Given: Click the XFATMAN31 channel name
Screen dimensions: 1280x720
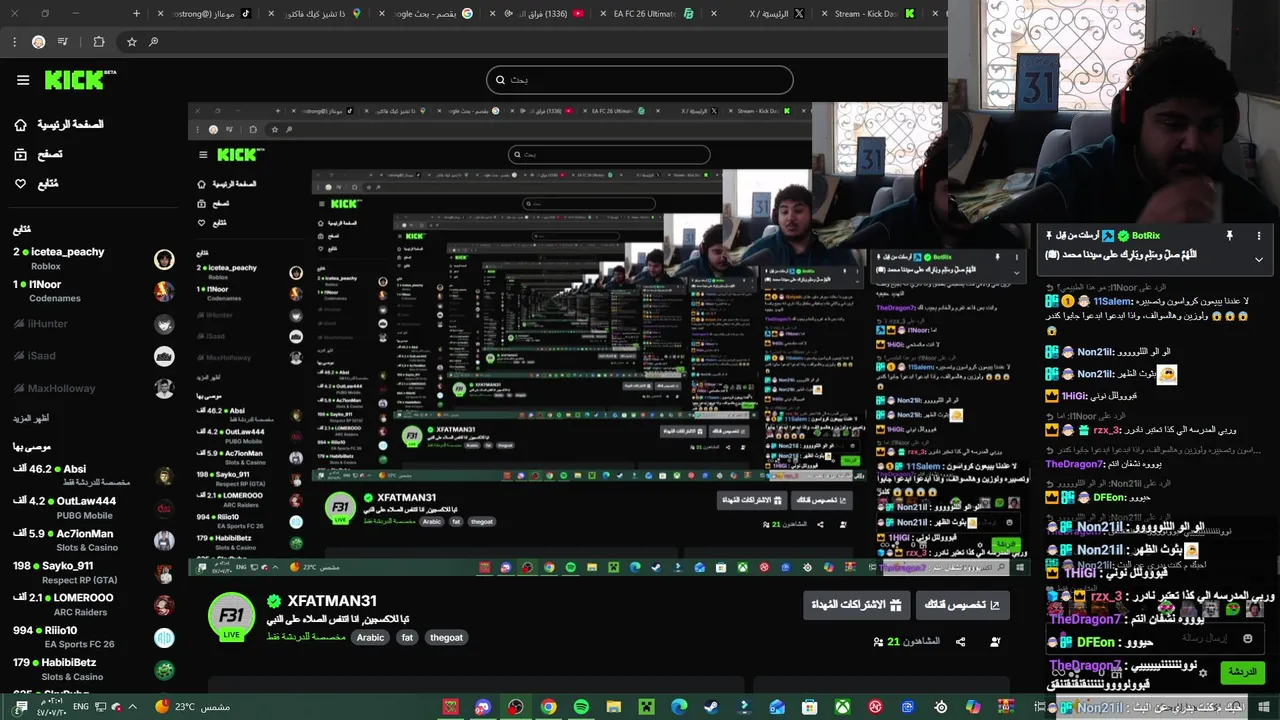Looking at the screenshot, I should (332, 601).
